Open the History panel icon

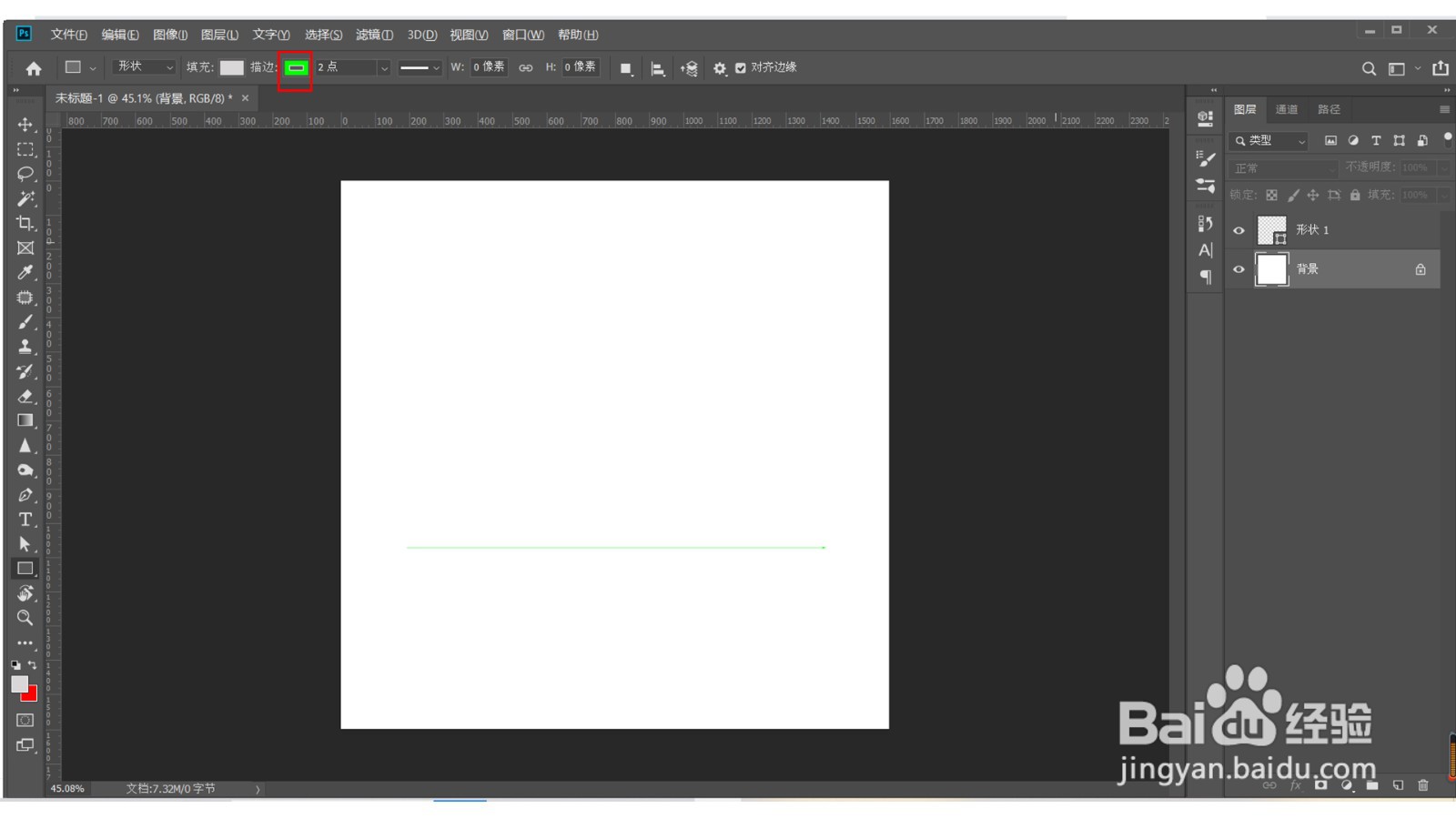pos(1206,223)
